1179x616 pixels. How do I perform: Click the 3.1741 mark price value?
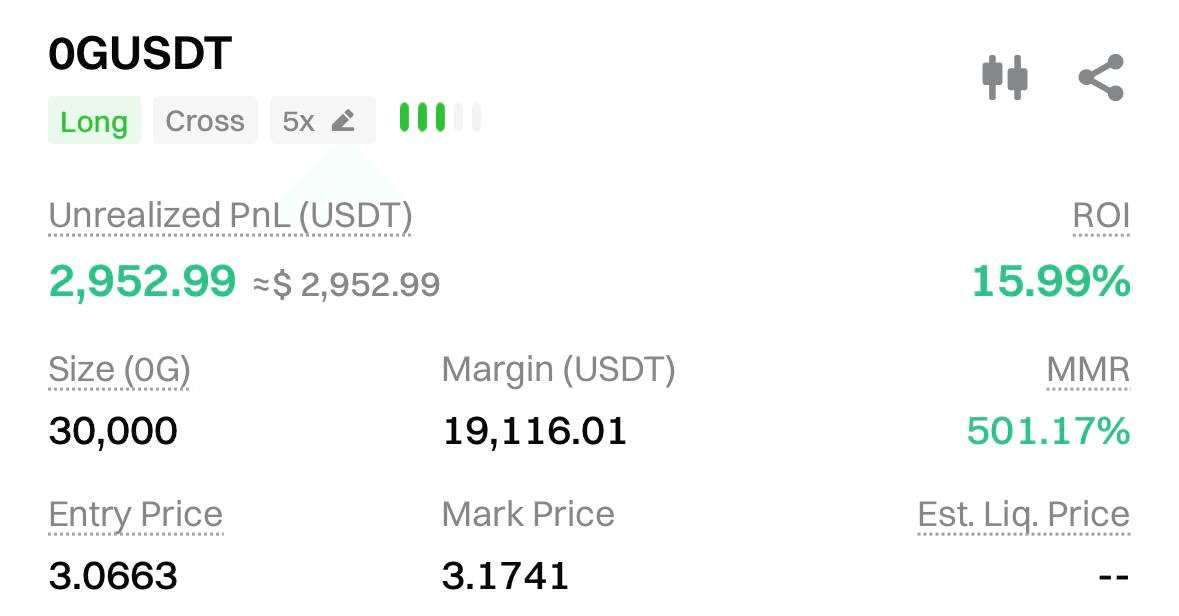click(505, 575)
